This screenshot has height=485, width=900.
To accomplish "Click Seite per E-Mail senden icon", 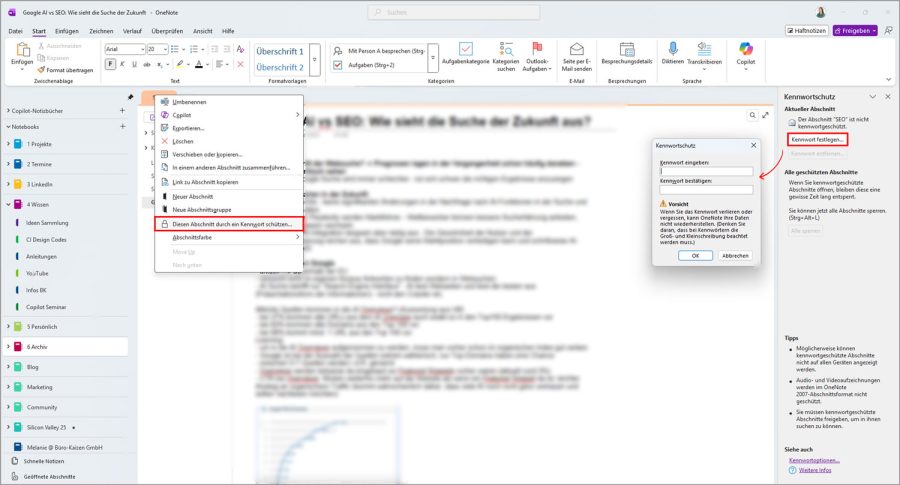I will pyautogui.click(x=577, y=49).
